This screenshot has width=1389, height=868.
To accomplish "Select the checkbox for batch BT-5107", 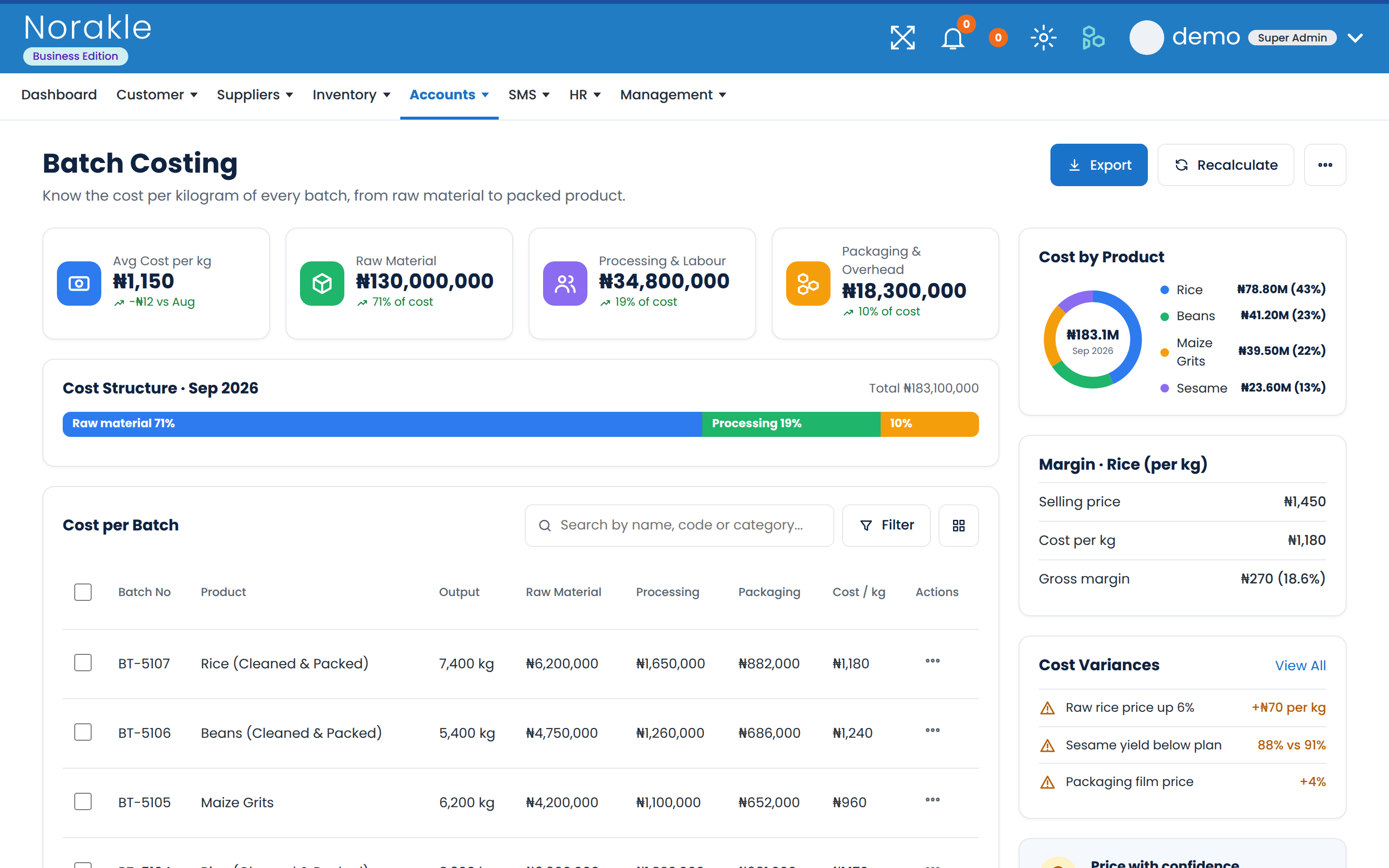I will 83,663.
